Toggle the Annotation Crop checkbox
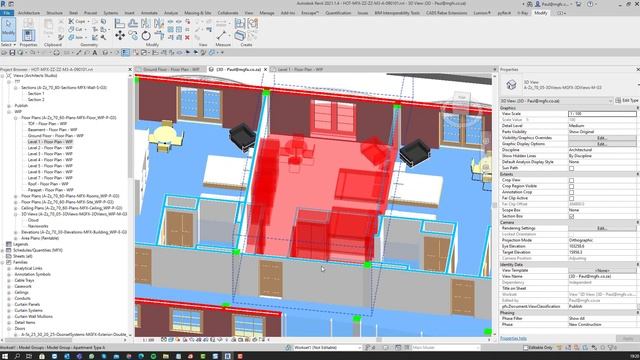Screen dimensions: 640x360 pyautogui.click(x=571, y=192)
